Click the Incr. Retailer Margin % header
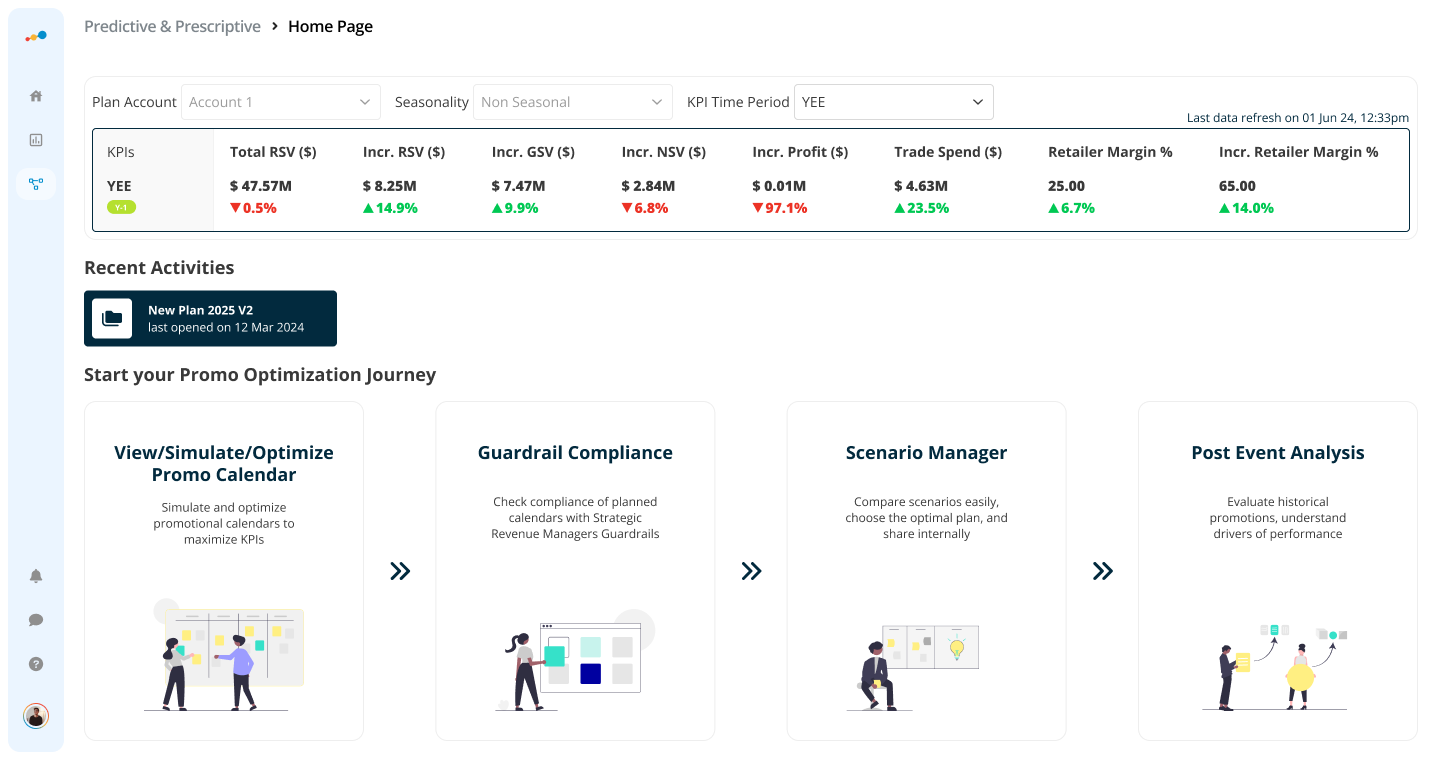 tap(1299, 152)
